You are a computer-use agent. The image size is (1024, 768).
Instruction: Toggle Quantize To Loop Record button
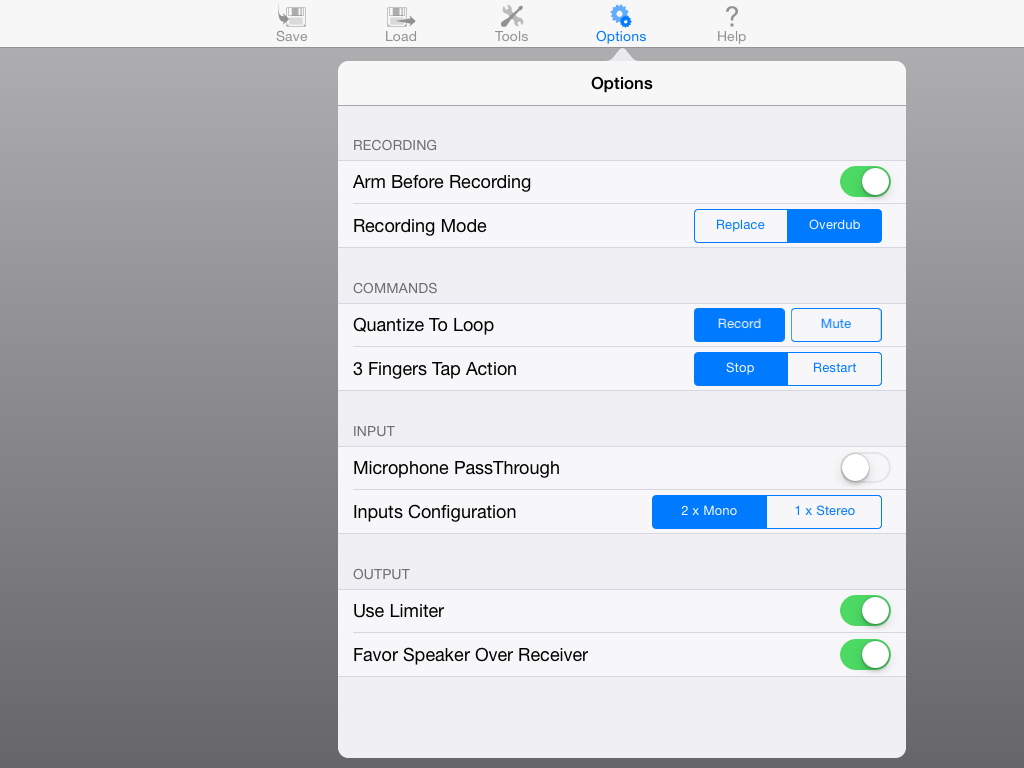click(739, 325)
